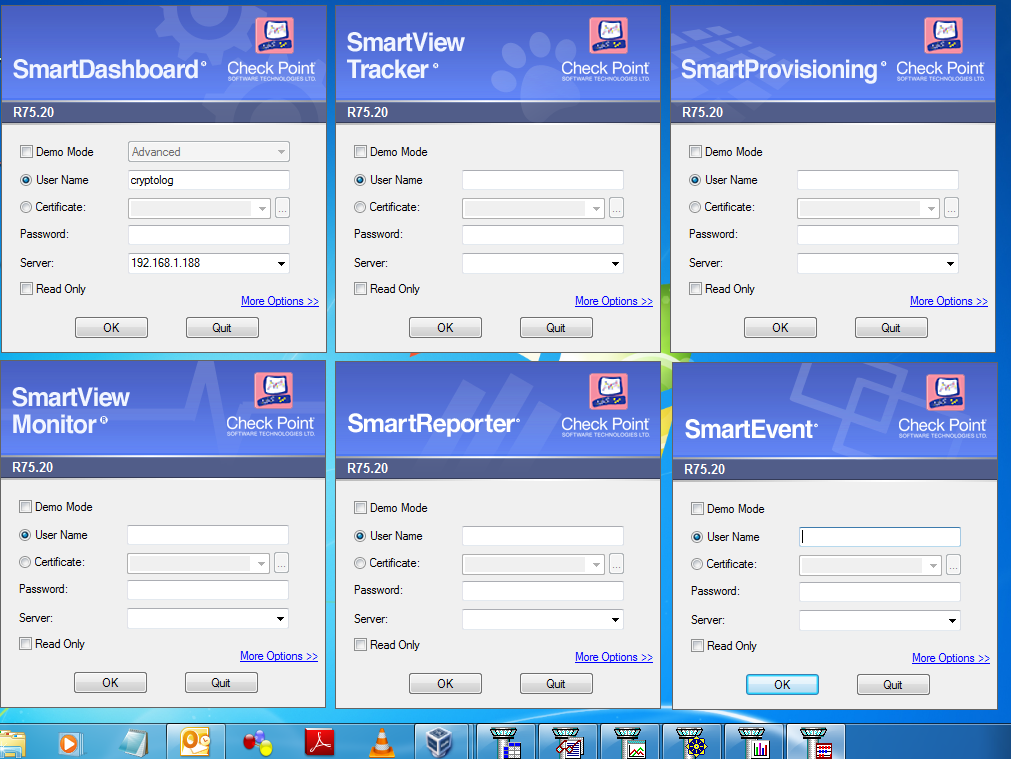The image size is (1011, 759).
Task: Open the Server dropdown in SmartProvisioning
Action: (950, 263)
